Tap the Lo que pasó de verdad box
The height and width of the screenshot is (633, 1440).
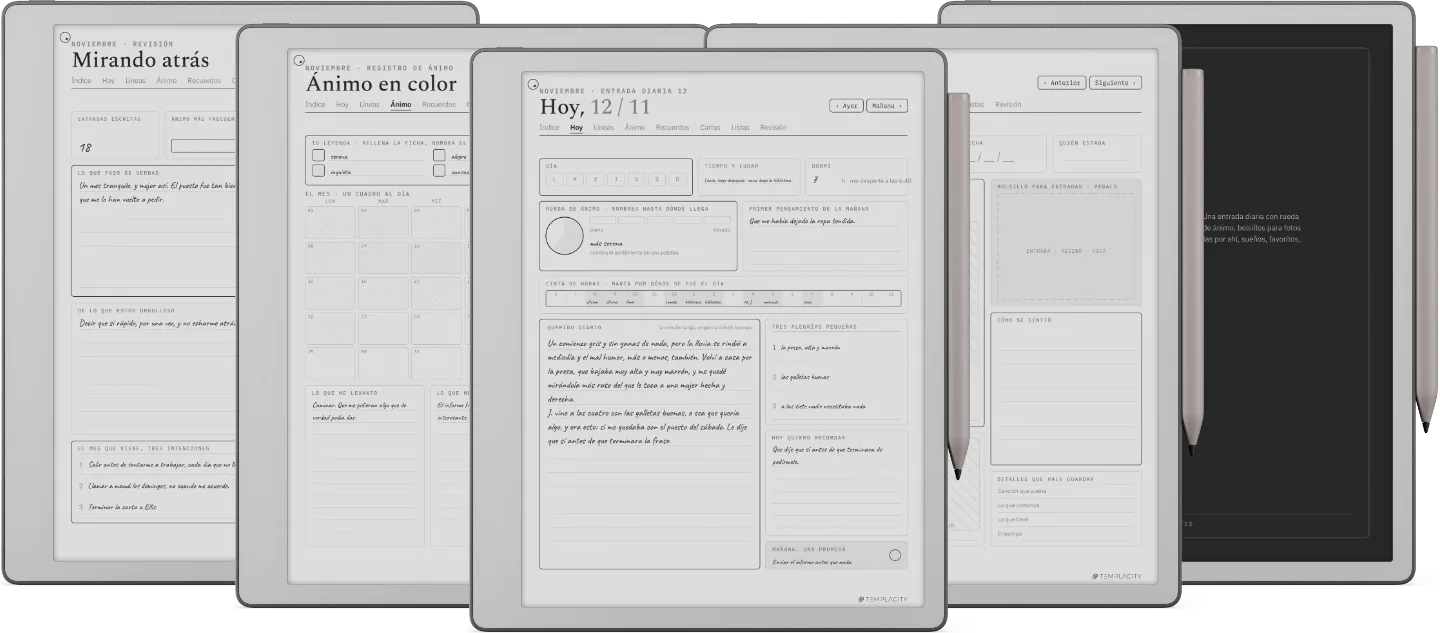[x=154, y=231]
